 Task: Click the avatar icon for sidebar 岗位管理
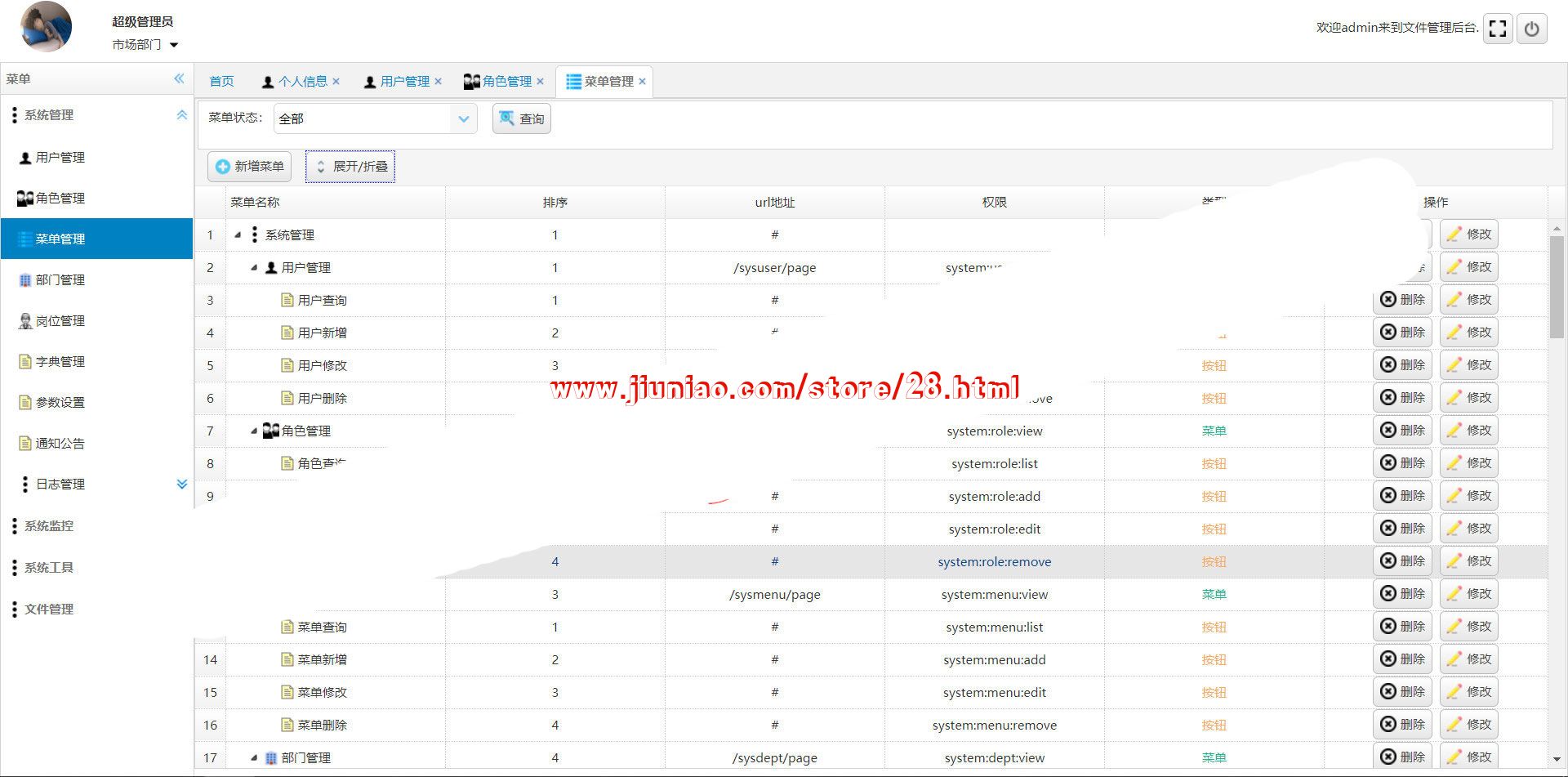(25, 321)
